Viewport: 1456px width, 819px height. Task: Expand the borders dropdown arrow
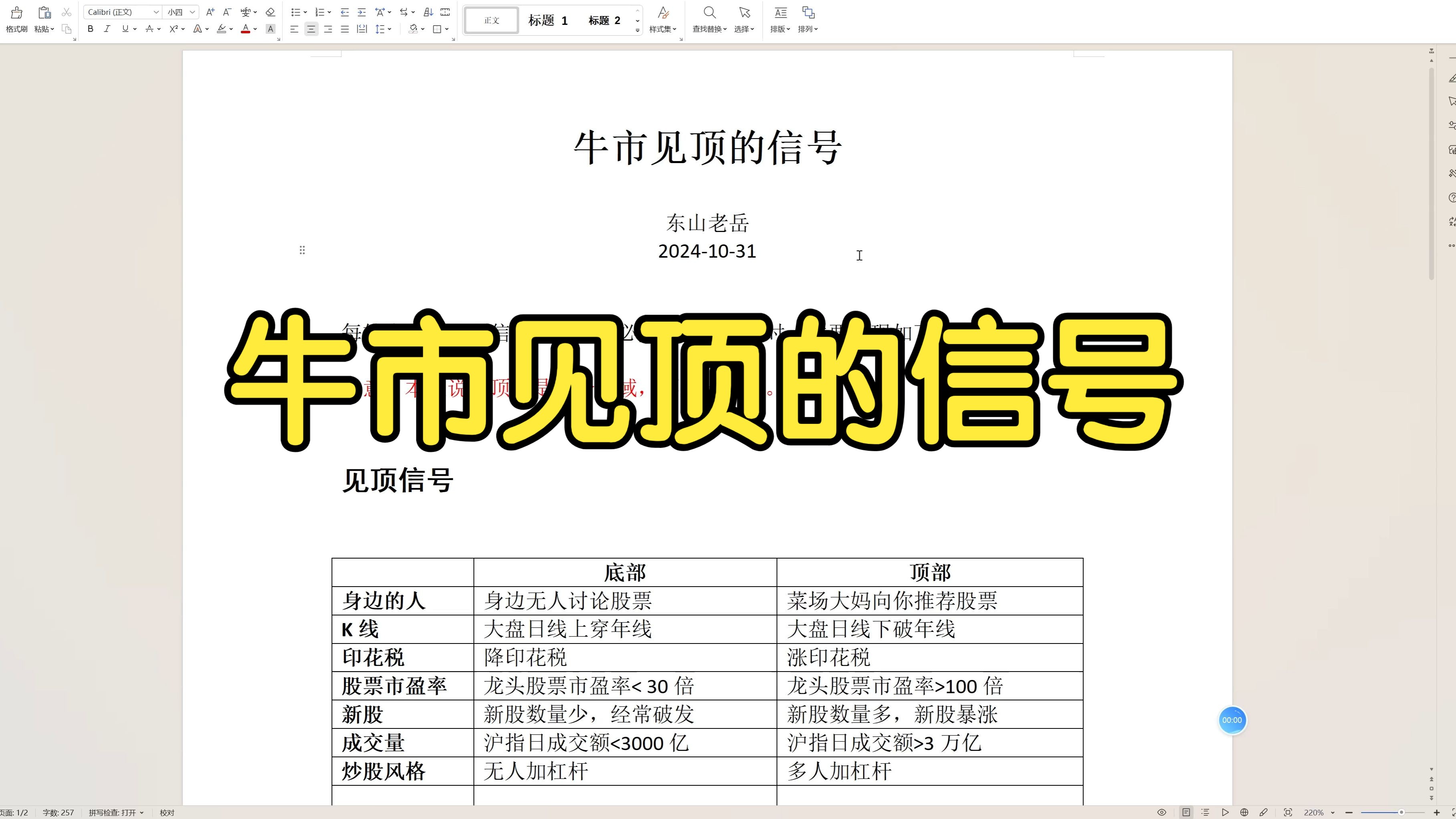pyautogui.click(x=446, y=29)
